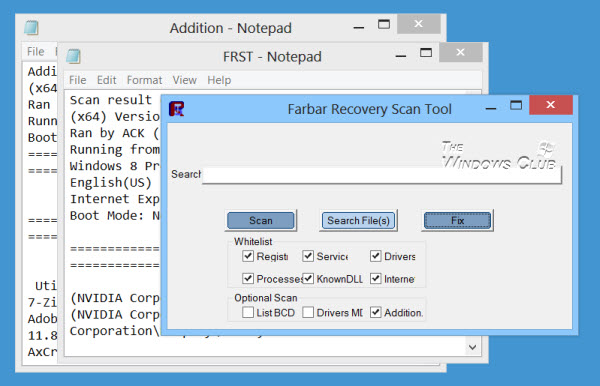Enable the Drivers MD5 optional scan
This screenshot has width=600, height=386.
(x=308, y=313)
